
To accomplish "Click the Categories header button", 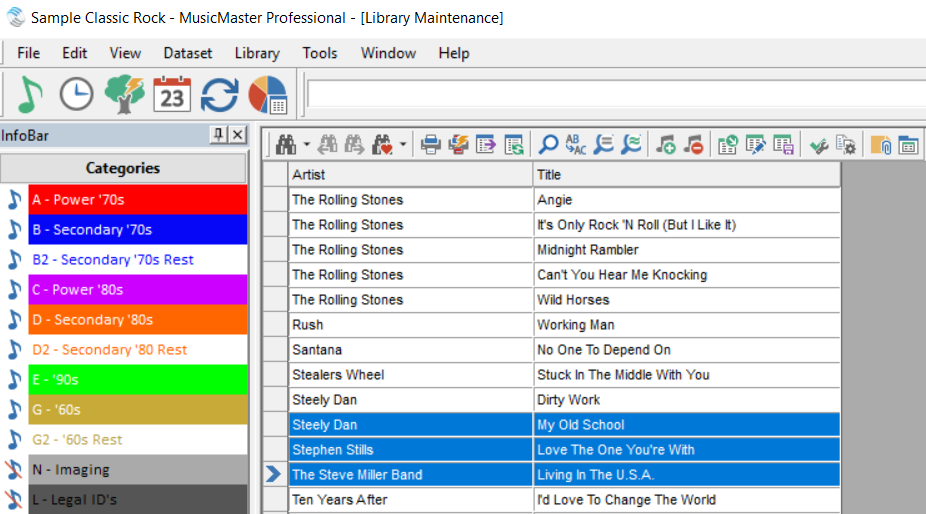I will coord(123,168).
